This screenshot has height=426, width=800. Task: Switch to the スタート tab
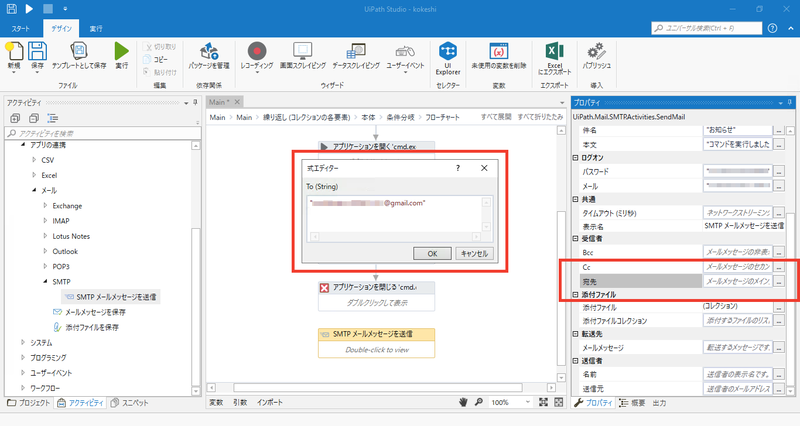point(21,29)
